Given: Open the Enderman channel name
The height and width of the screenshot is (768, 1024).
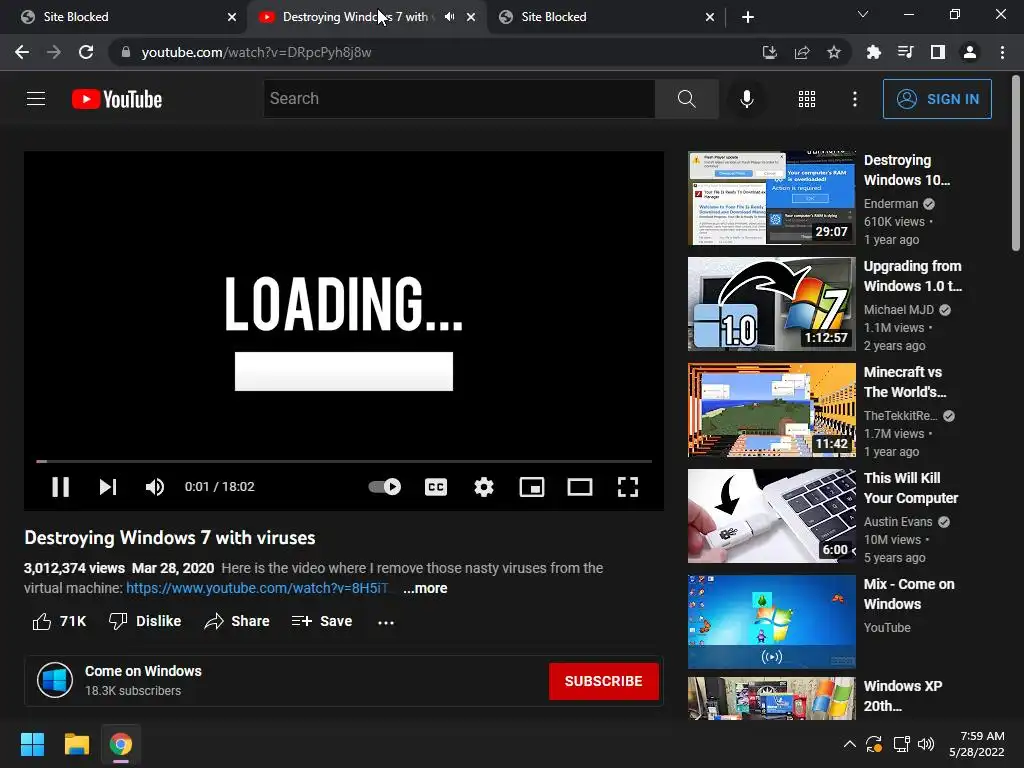Looking at the screenshot, I should click(x=891, y=204).
